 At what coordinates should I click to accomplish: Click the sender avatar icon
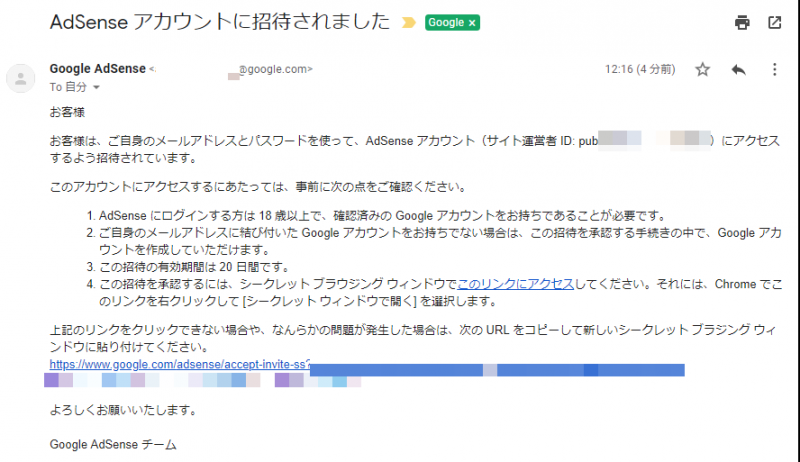click(x=20, y=79)
